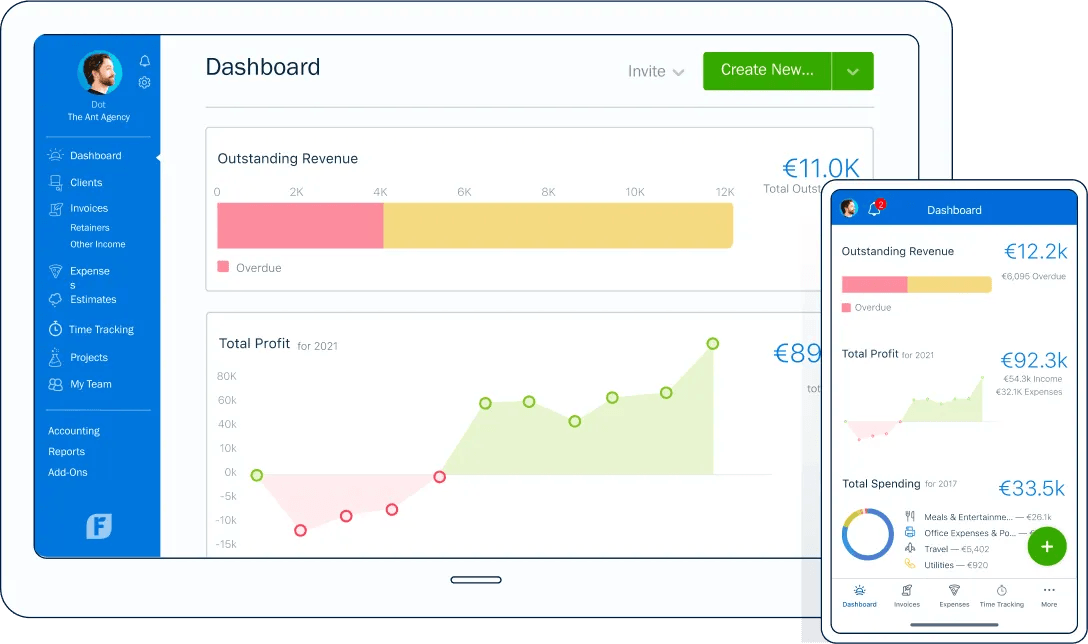Tap the green plus floating button

coord(1046,547)
